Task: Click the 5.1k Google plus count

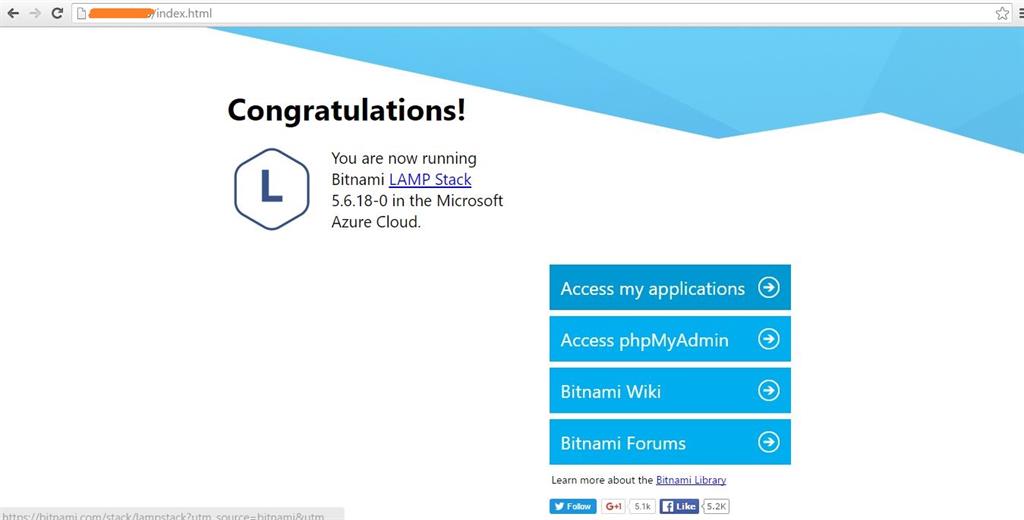Action: pos(642,506)
